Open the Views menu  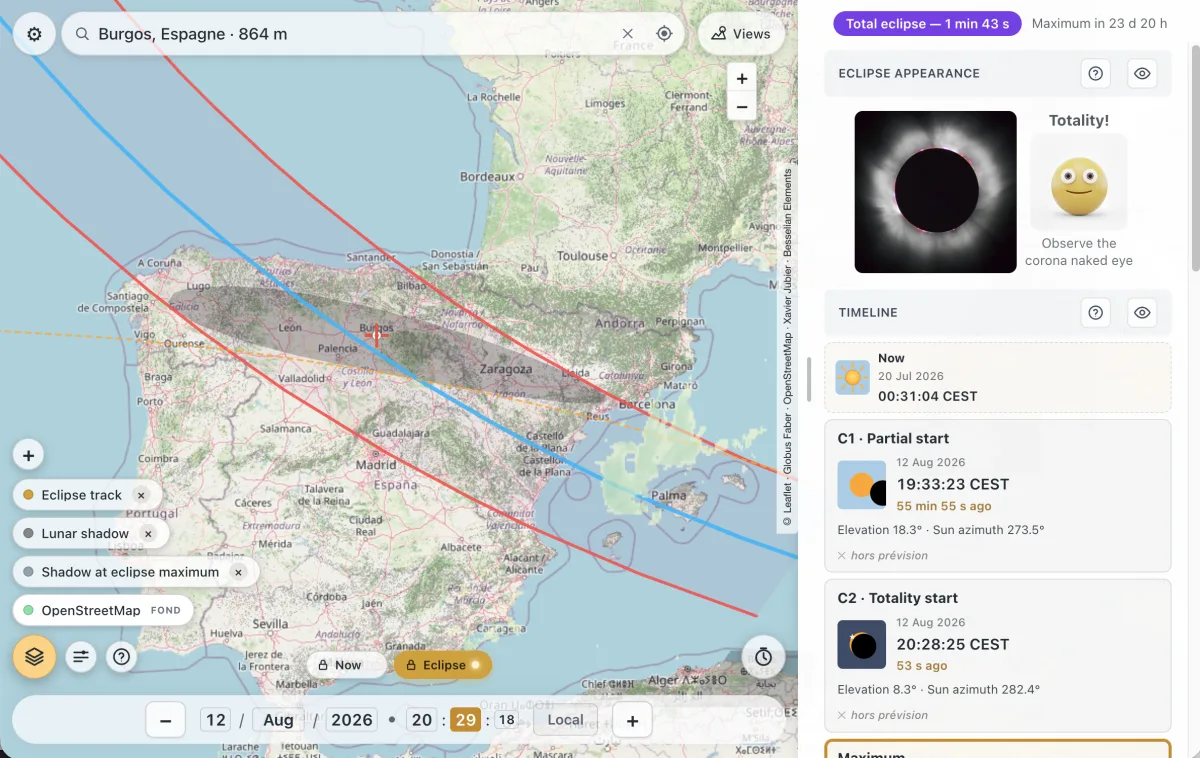click(741, 34)
